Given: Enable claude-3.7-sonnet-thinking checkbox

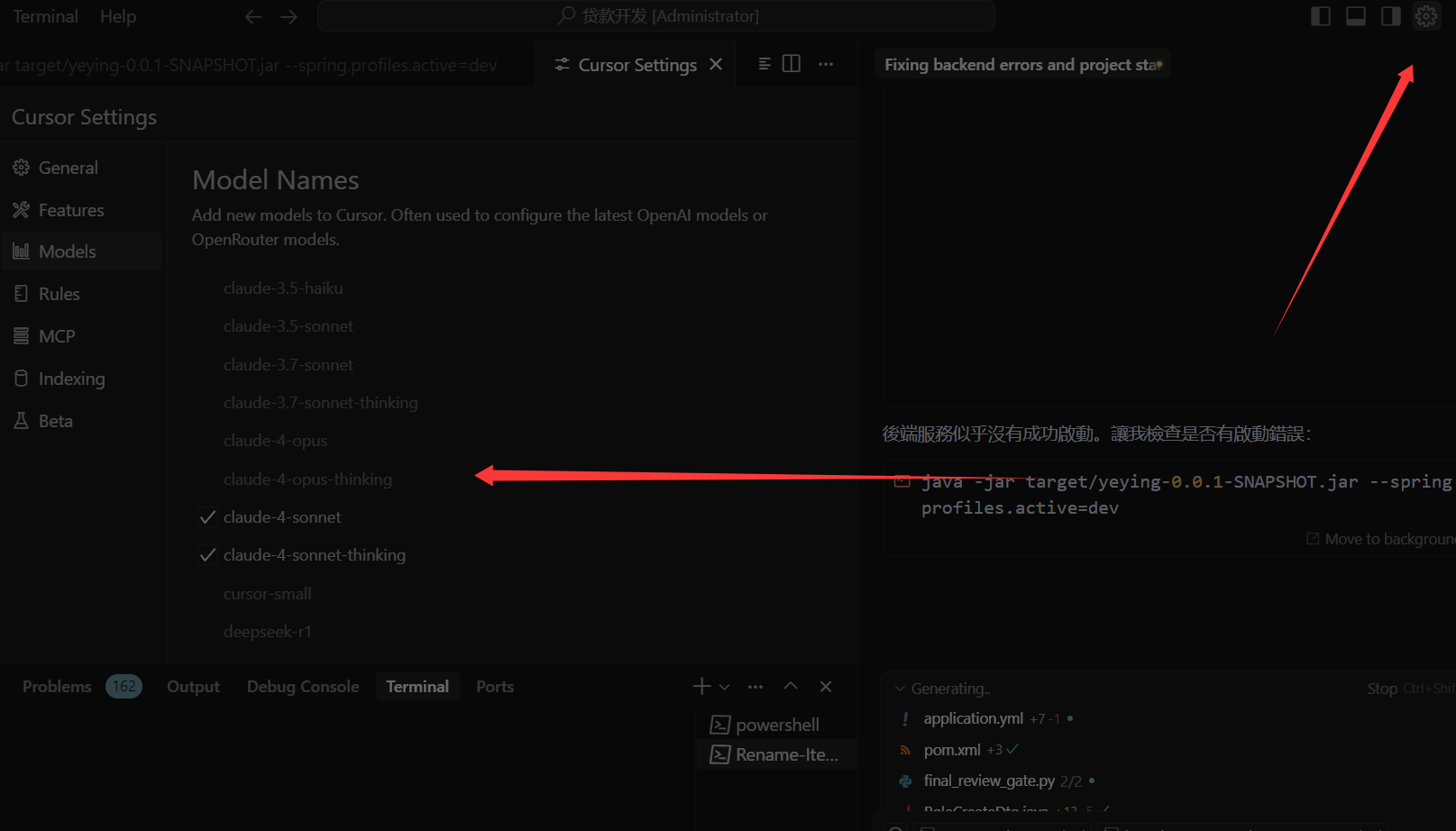Looking at the screenshot, I should [207, 403].
